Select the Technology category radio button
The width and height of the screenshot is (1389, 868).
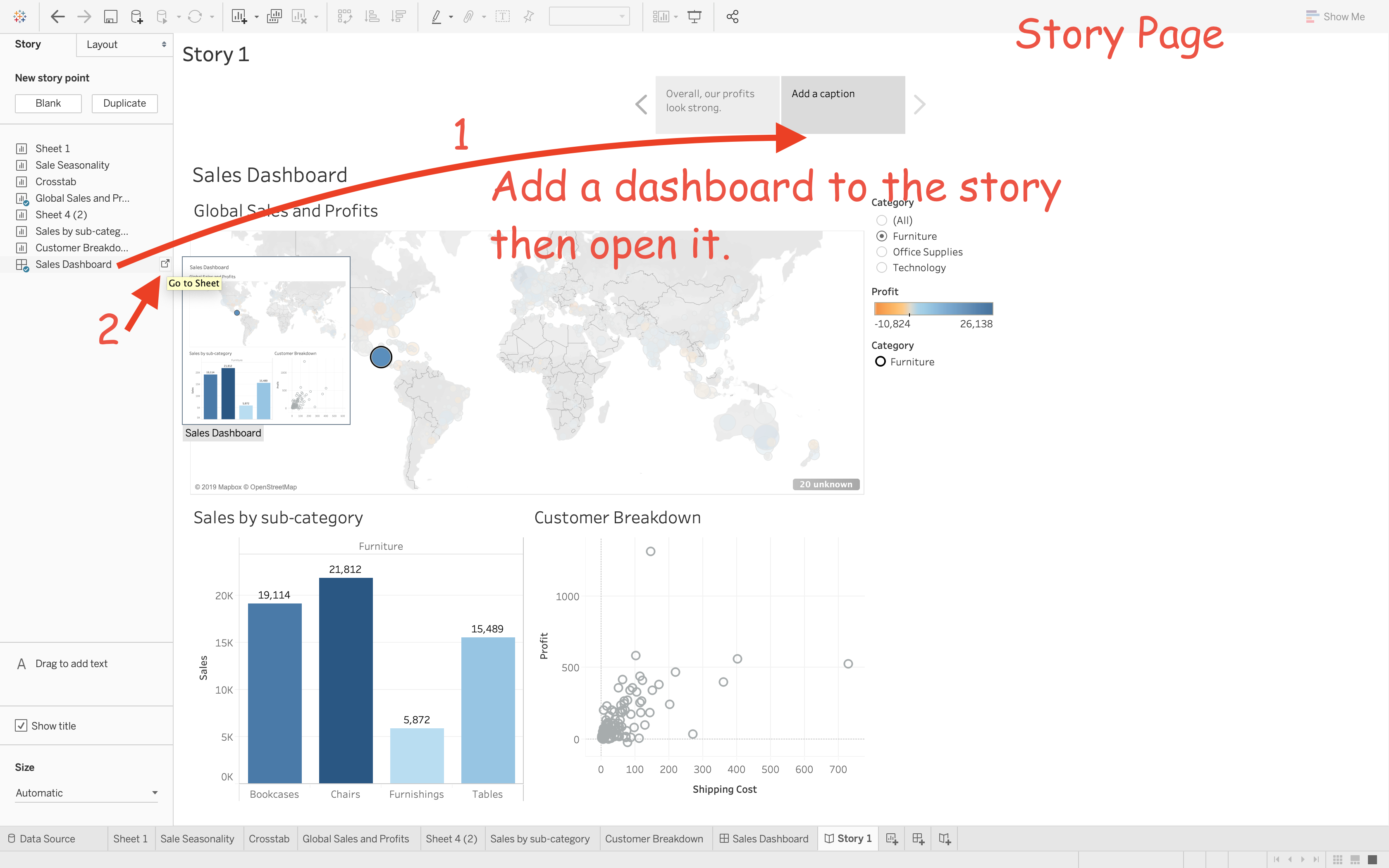[882, 267]
